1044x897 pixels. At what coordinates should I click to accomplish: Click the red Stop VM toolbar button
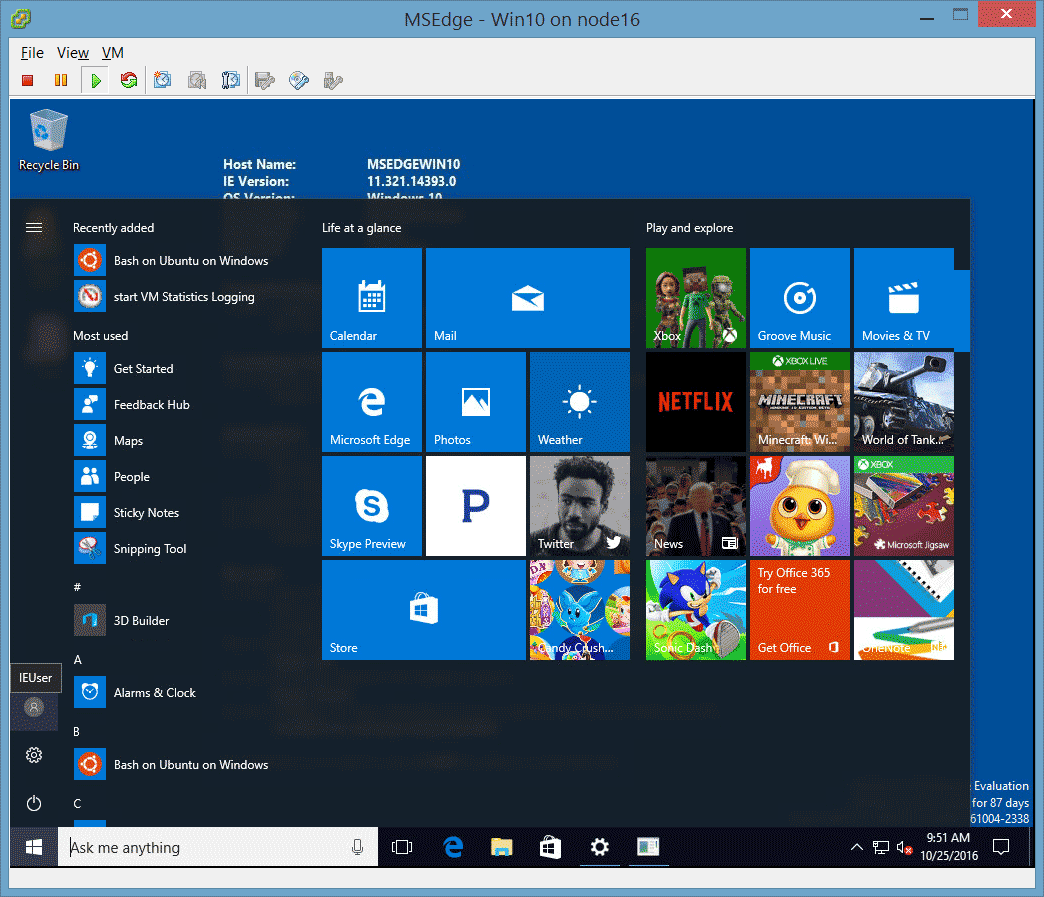[27, 81]
